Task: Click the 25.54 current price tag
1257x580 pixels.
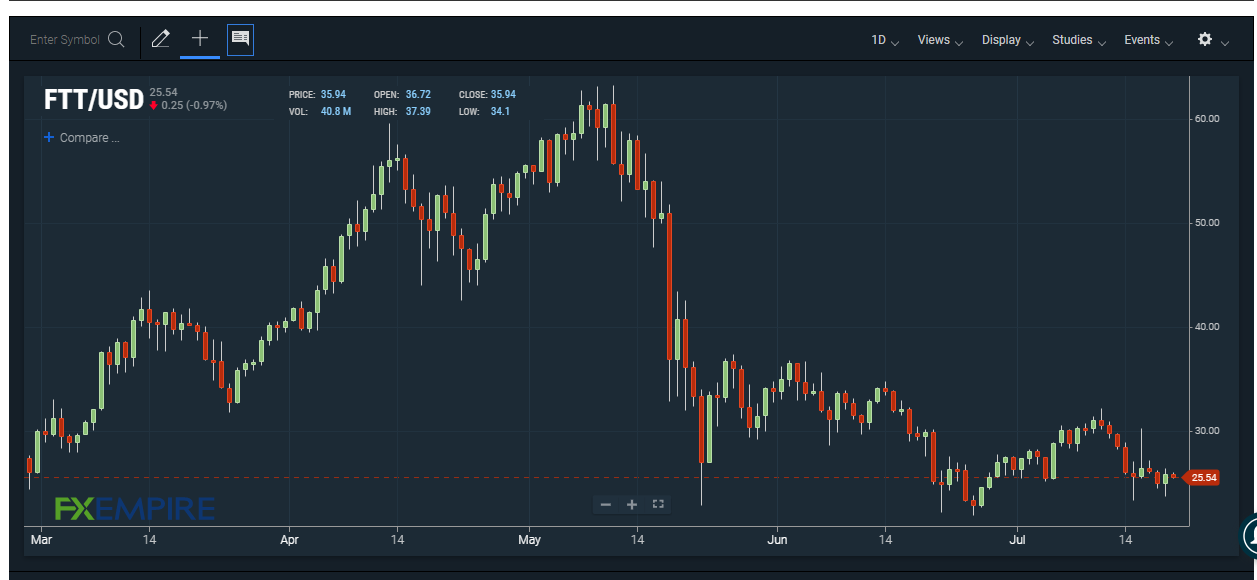Action: coord(1200,478)
